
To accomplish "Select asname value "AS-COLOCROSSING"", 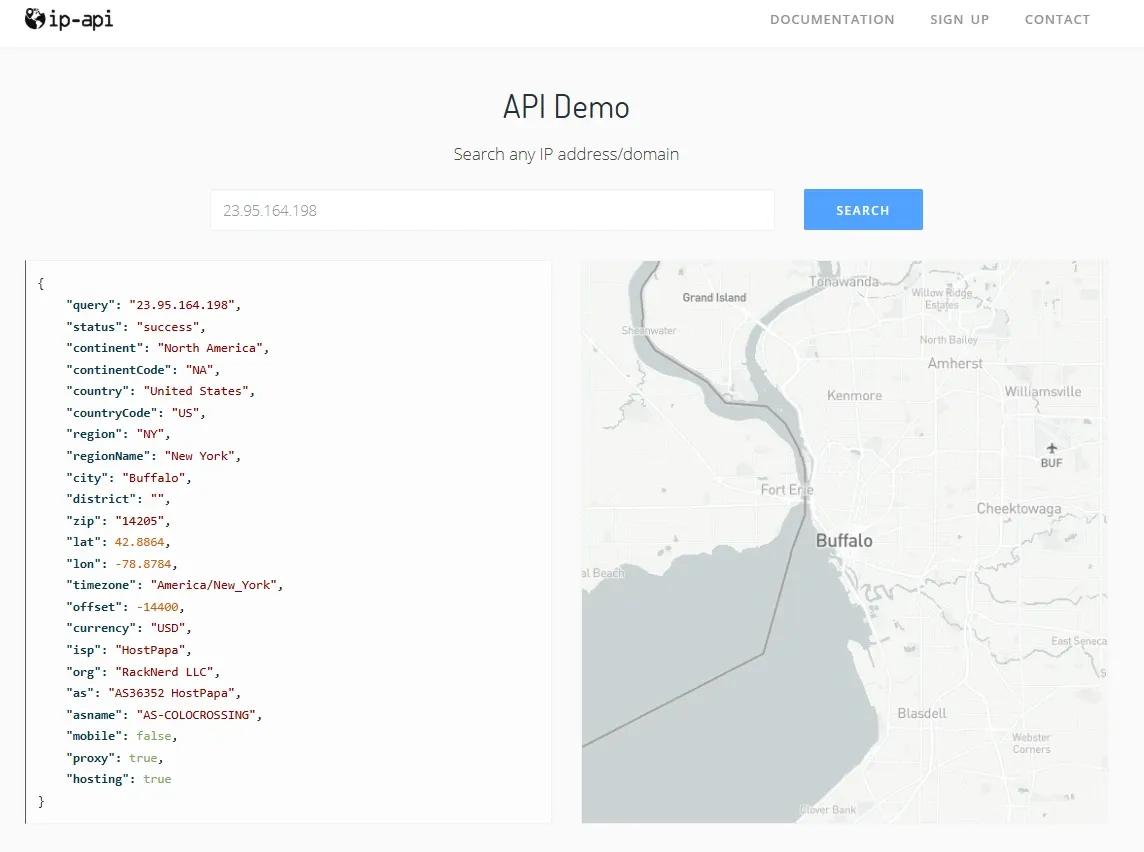I will pyautogui.click(x=196, y=715).
